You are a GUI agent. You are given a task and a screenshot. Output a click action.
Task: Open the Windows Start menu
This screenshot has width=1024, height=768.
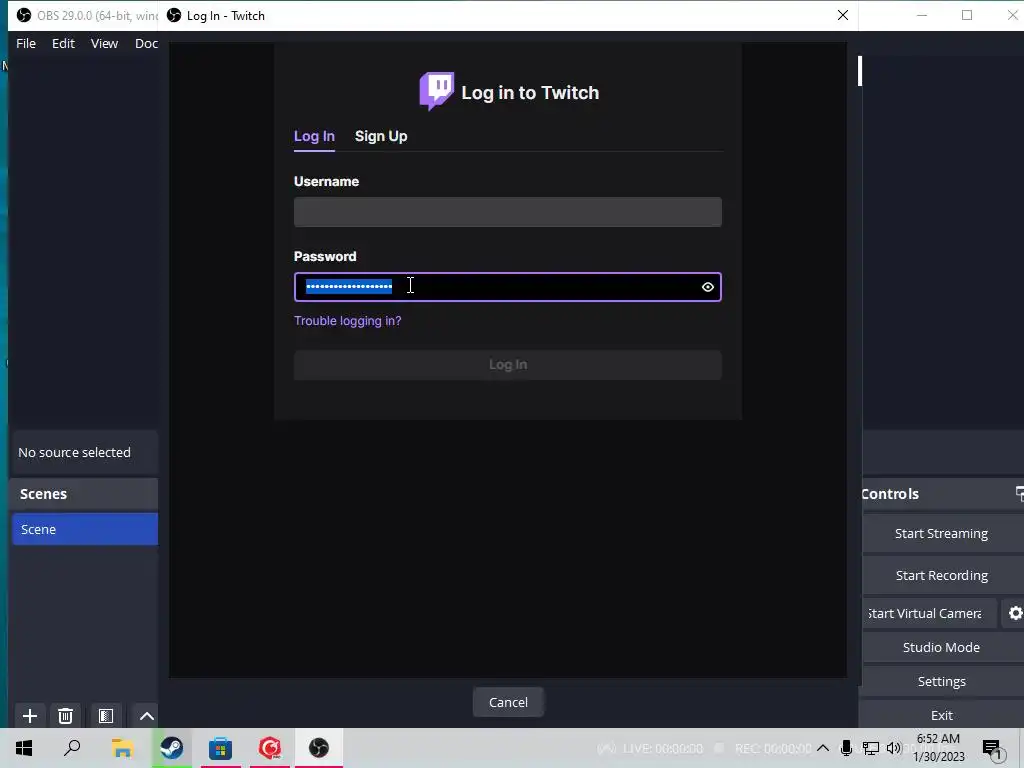point(24,748)
